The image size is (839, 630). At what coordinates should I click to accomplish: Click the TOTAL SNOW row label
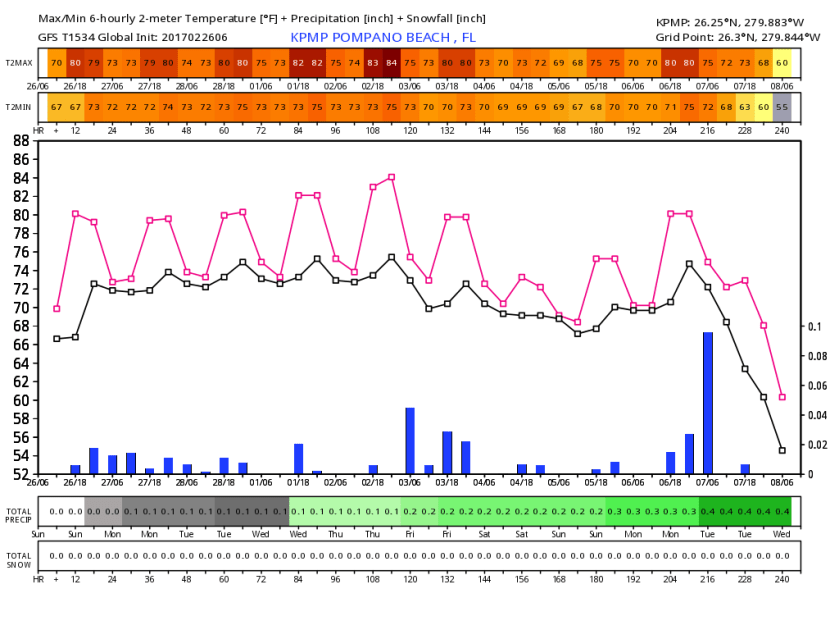tap(17, 555)
